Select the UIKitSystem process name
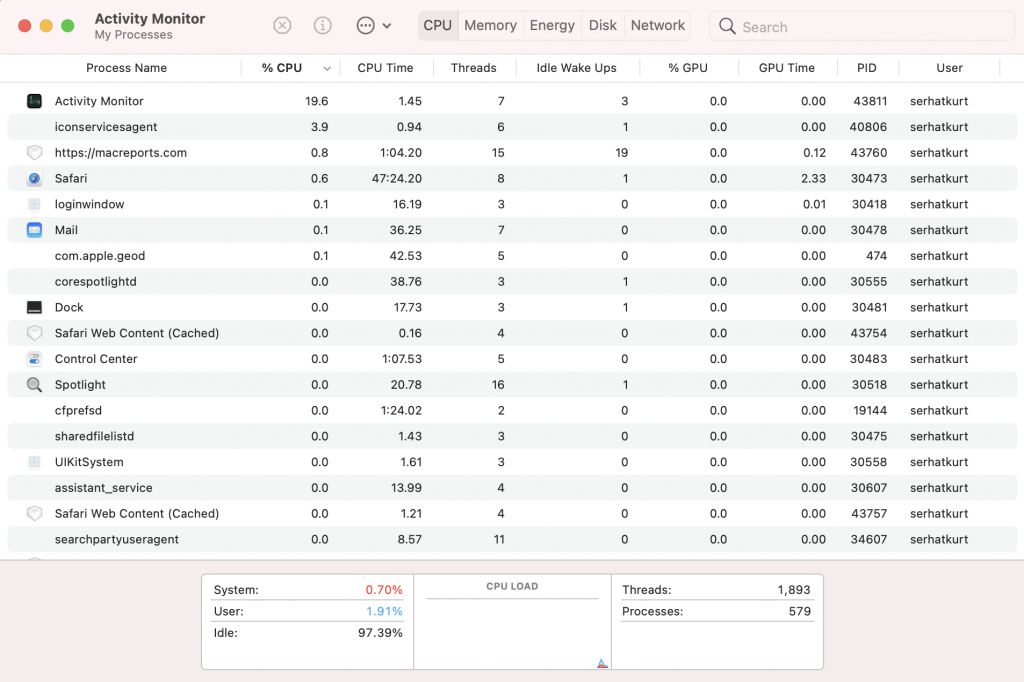 click(x=89, y=462)
